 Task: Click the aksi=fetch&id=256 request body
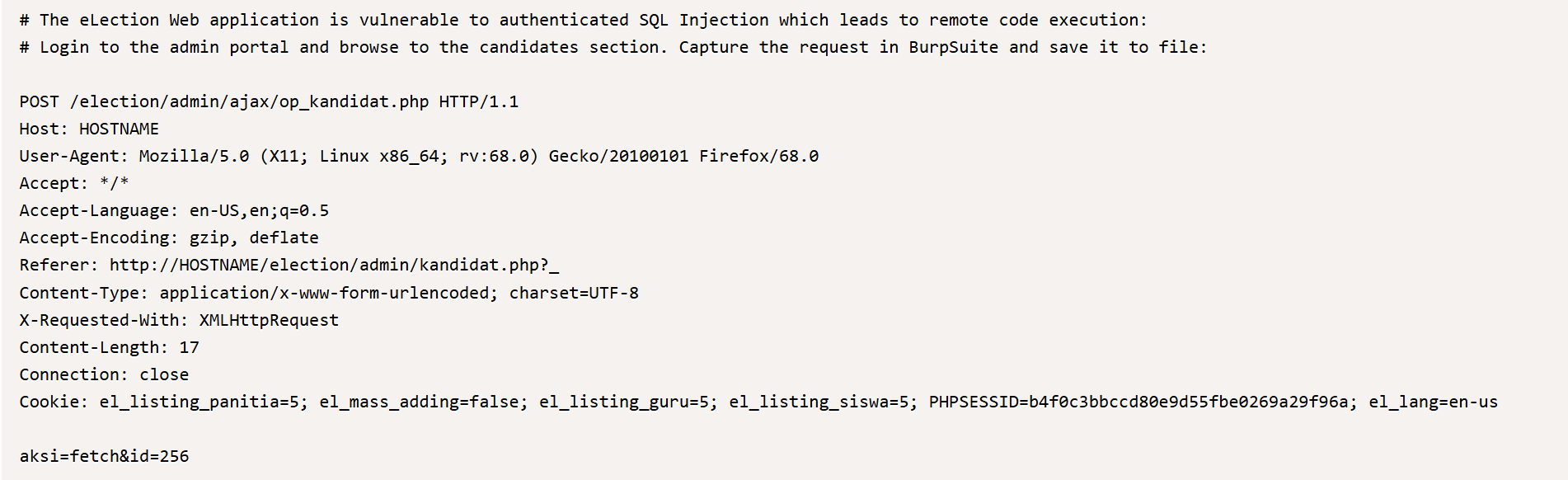tap(104, 456)
